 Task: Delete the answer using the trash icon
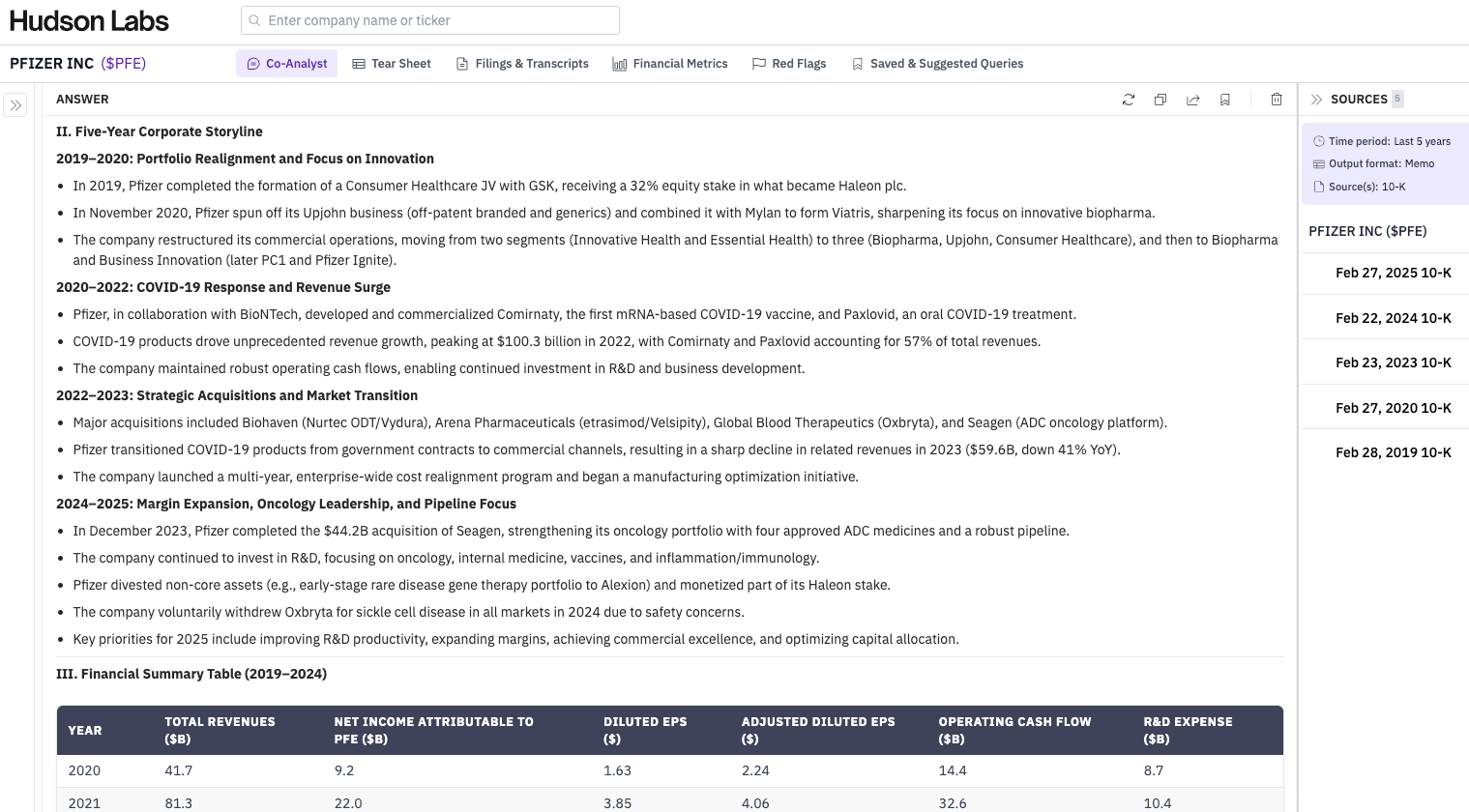pyautogui.click(x=1277, y=100)
